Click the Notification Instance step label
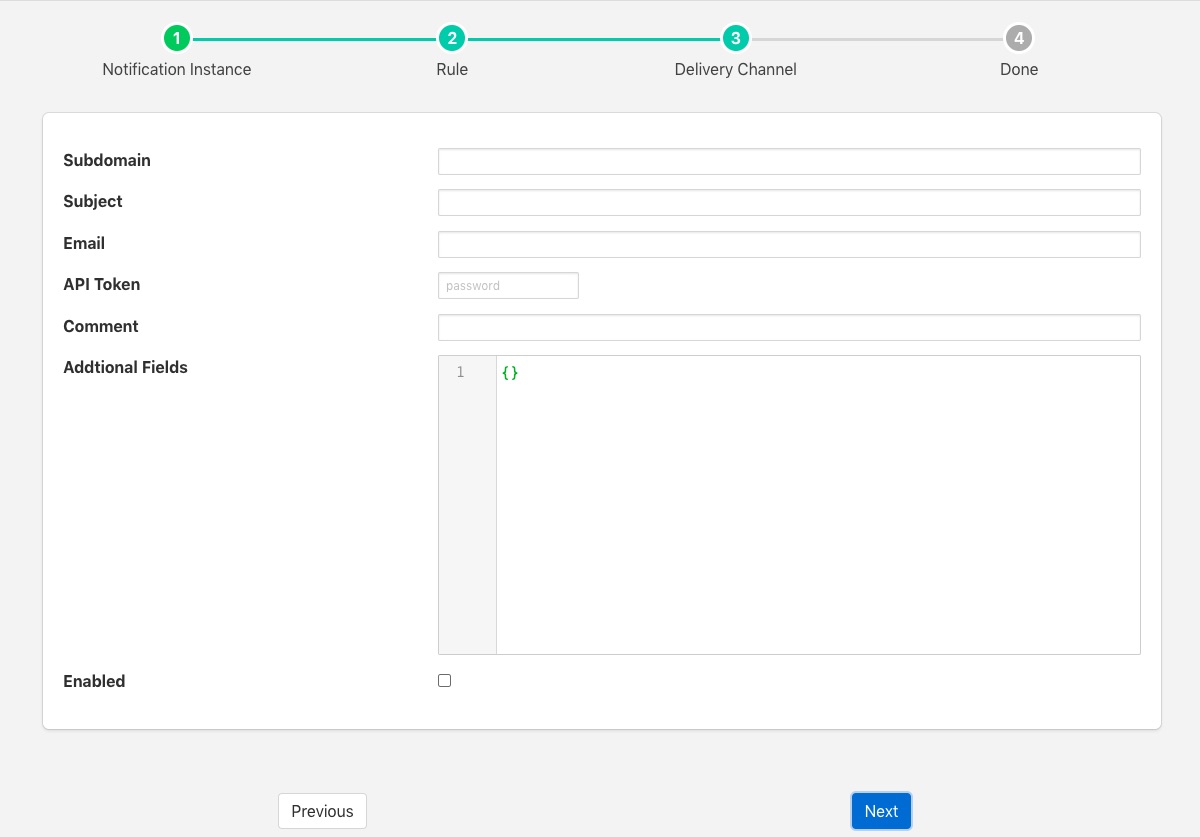The image size is (1200, 837). (x=176, y=69)
